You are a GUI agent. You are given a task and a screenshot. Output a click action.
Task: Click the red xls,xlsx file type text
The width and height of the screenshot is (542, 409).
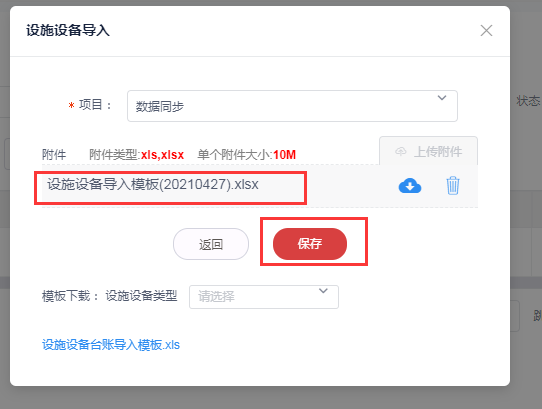click(x=162, y=155)
